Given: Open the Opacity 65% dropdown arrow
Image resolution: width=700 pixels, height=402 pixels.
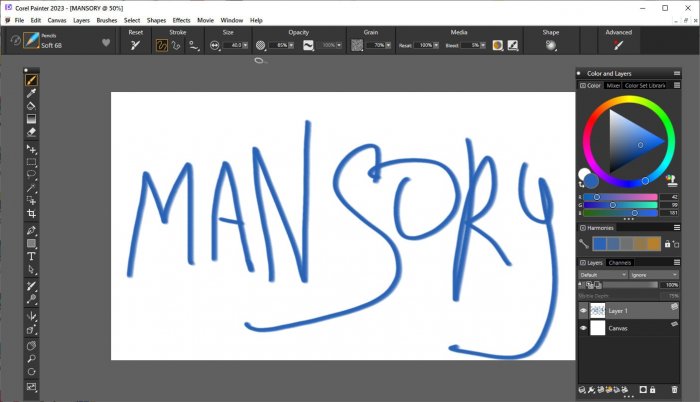Looking at the screenshot, I should click(291, 45).
